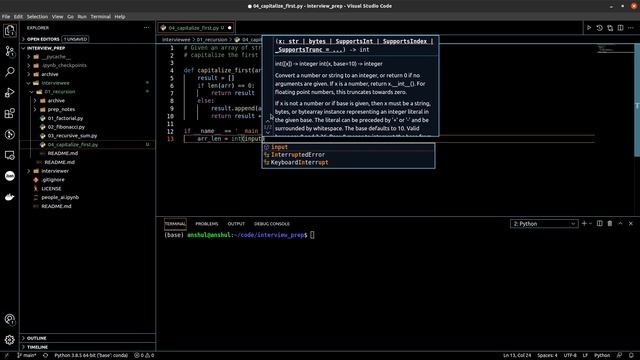Screen dimensions: 640x360
Task: Switch to the OUTPUT panel tab
Action: click(x=236, y=224)
